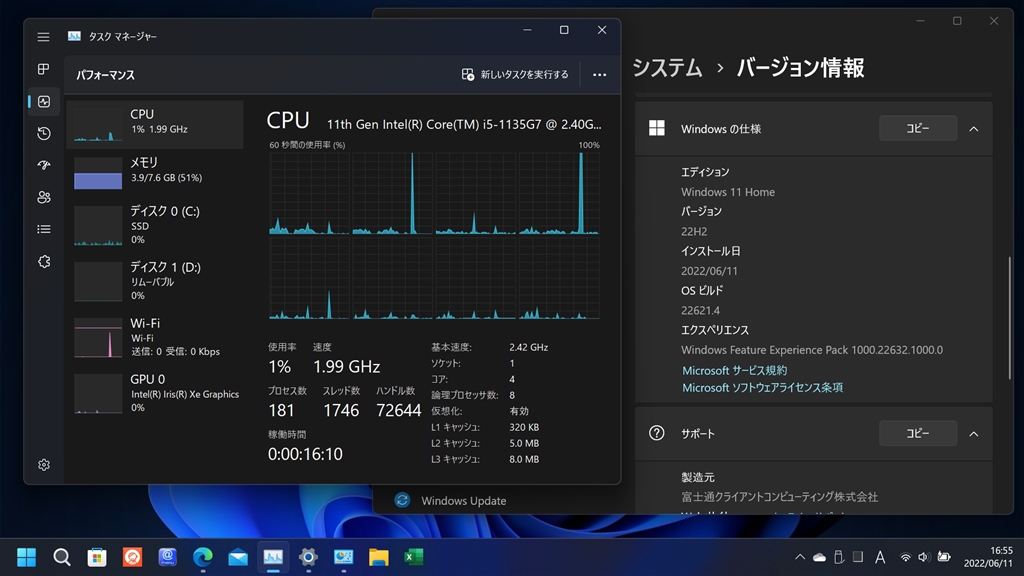Viewport: 1024px width, 576px height.
Task: Click Windows 11 Home edition text
Action: pyautogui.click(x=728, y=192)
